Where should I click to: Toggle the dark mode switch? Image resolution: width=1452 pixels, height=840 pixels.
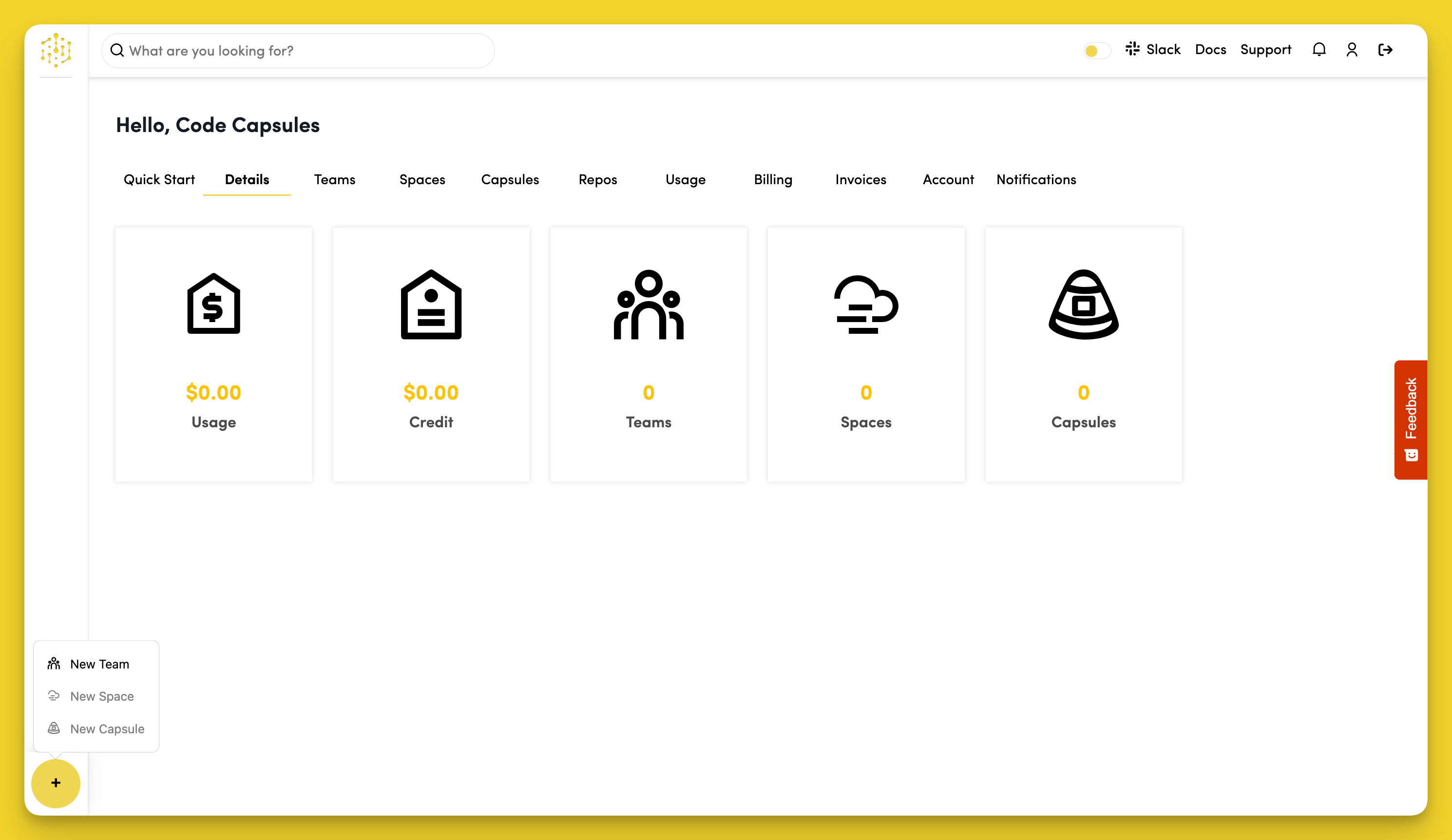[x=1096, y=51]
